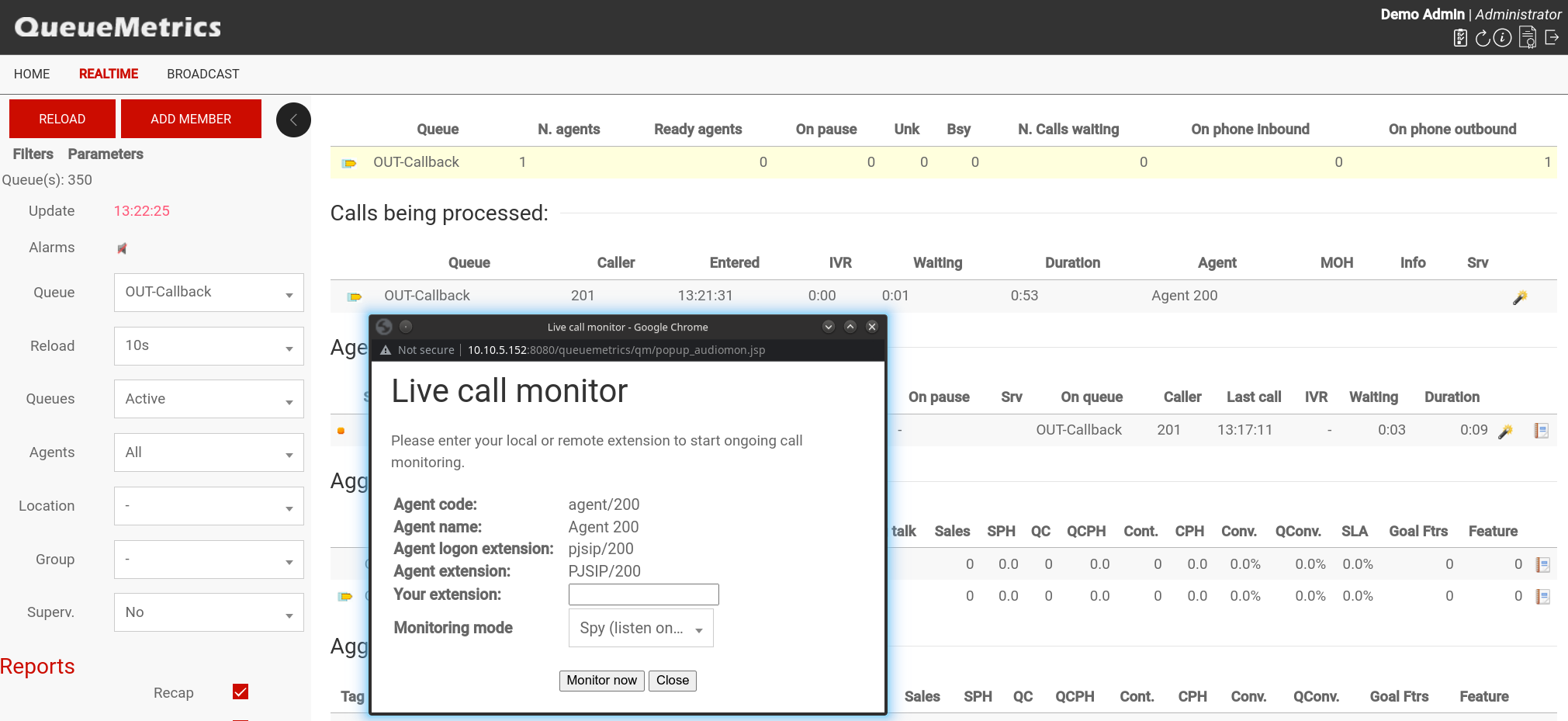Collapse sidebar with round chevron button
1568x721 pixels.
point(293,120)
